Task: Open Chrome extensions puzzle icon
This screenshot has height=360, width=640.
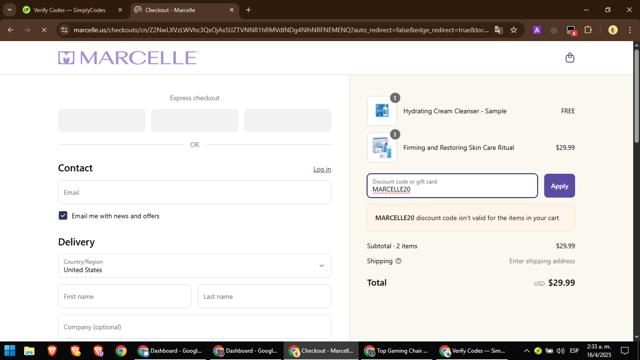Action: (588, 30)
